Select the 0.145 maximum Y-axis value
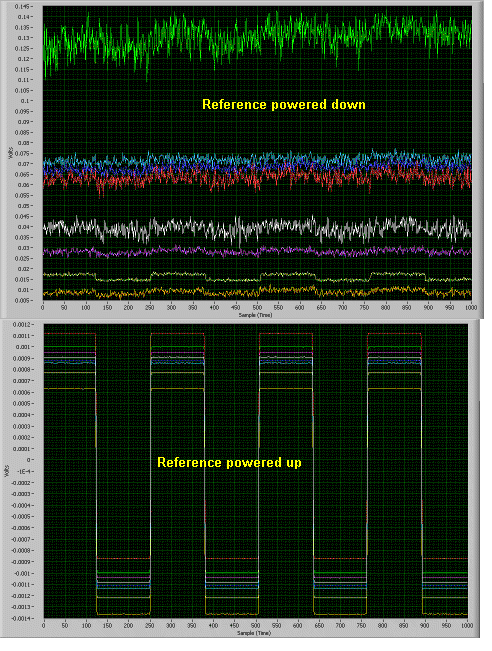492x651 pixels. [22, 7]
